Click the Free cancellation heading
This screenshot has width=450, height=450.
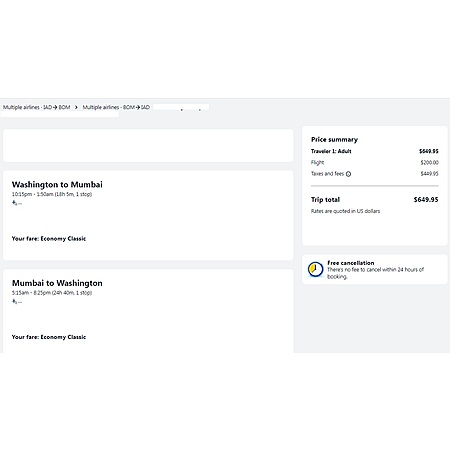351,263
